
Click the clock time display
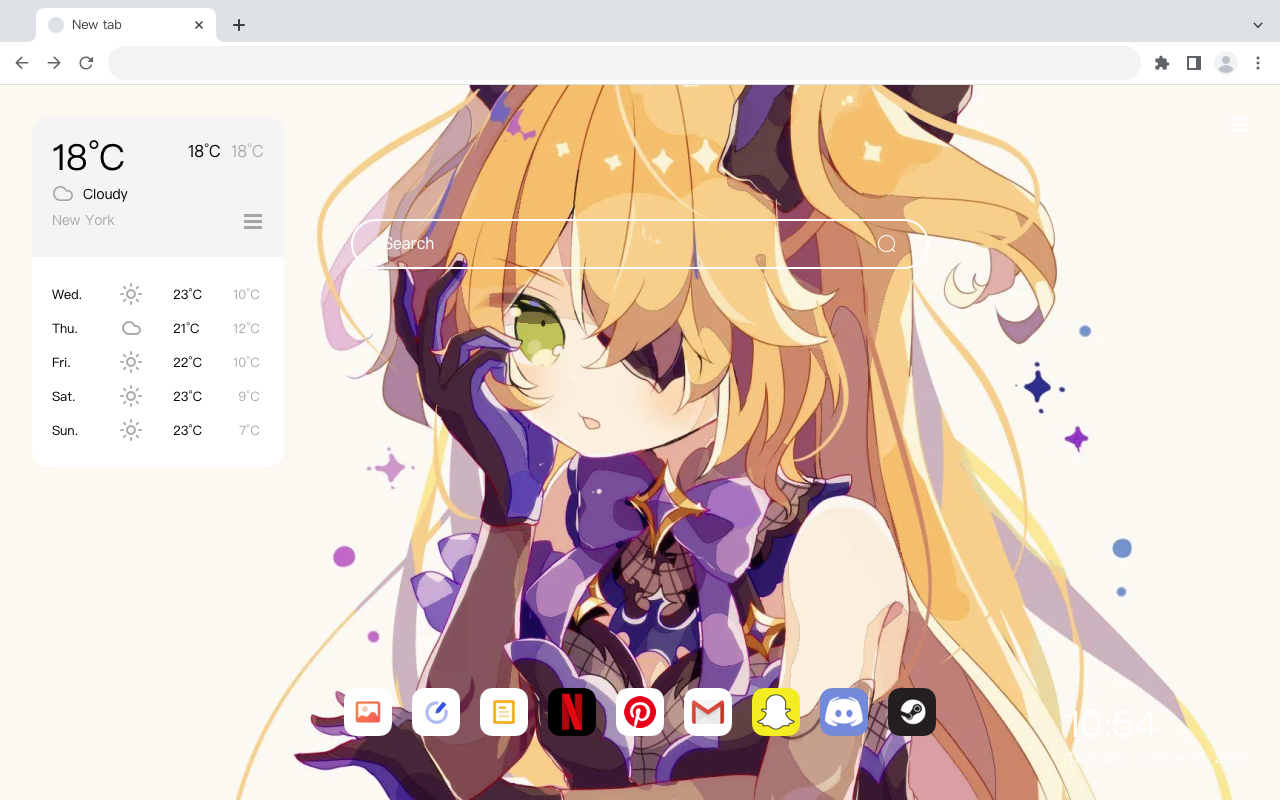pyautogui.click(x=1110, y=724)
